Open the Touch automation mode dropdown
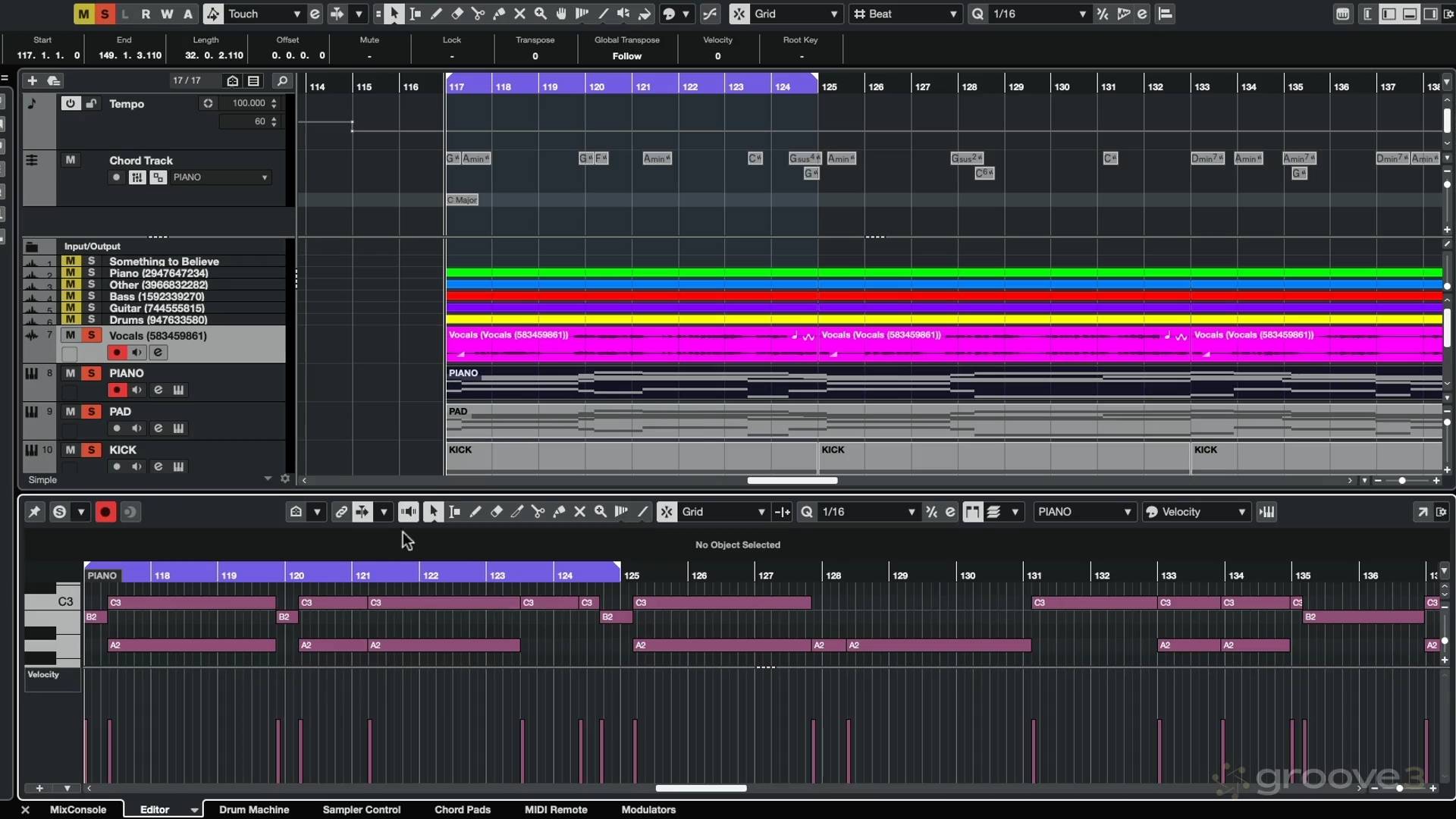This screenshot has width=1456, height=819. tap(297, 14)
